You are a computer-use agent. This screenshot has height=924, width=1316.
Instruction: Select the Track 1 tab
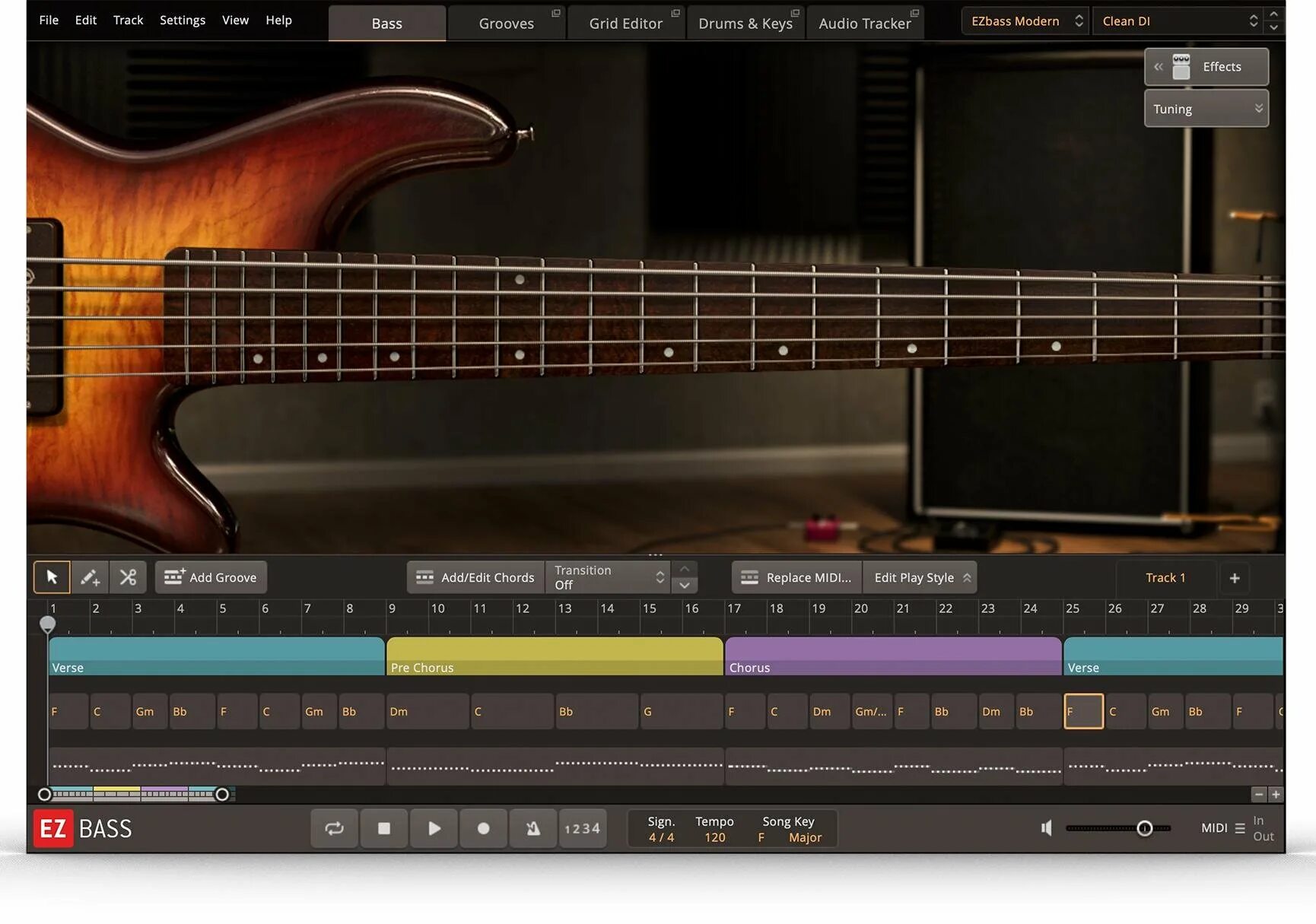coord(1165,577)
